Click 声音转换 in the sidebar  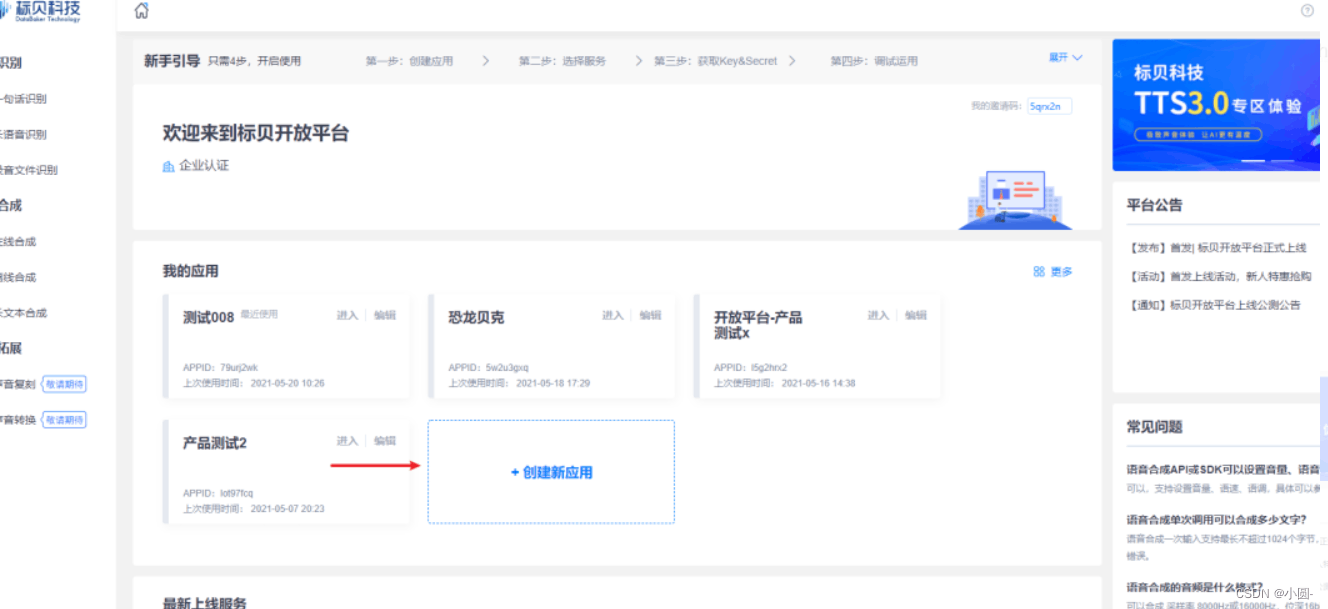pyautogui.click(x=18, y=420)
